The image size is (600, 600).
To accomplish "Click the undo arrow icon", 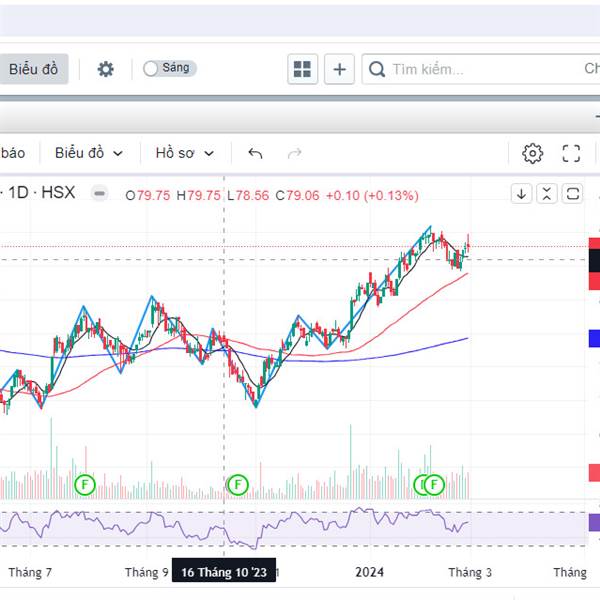I will tap(255, 153).
